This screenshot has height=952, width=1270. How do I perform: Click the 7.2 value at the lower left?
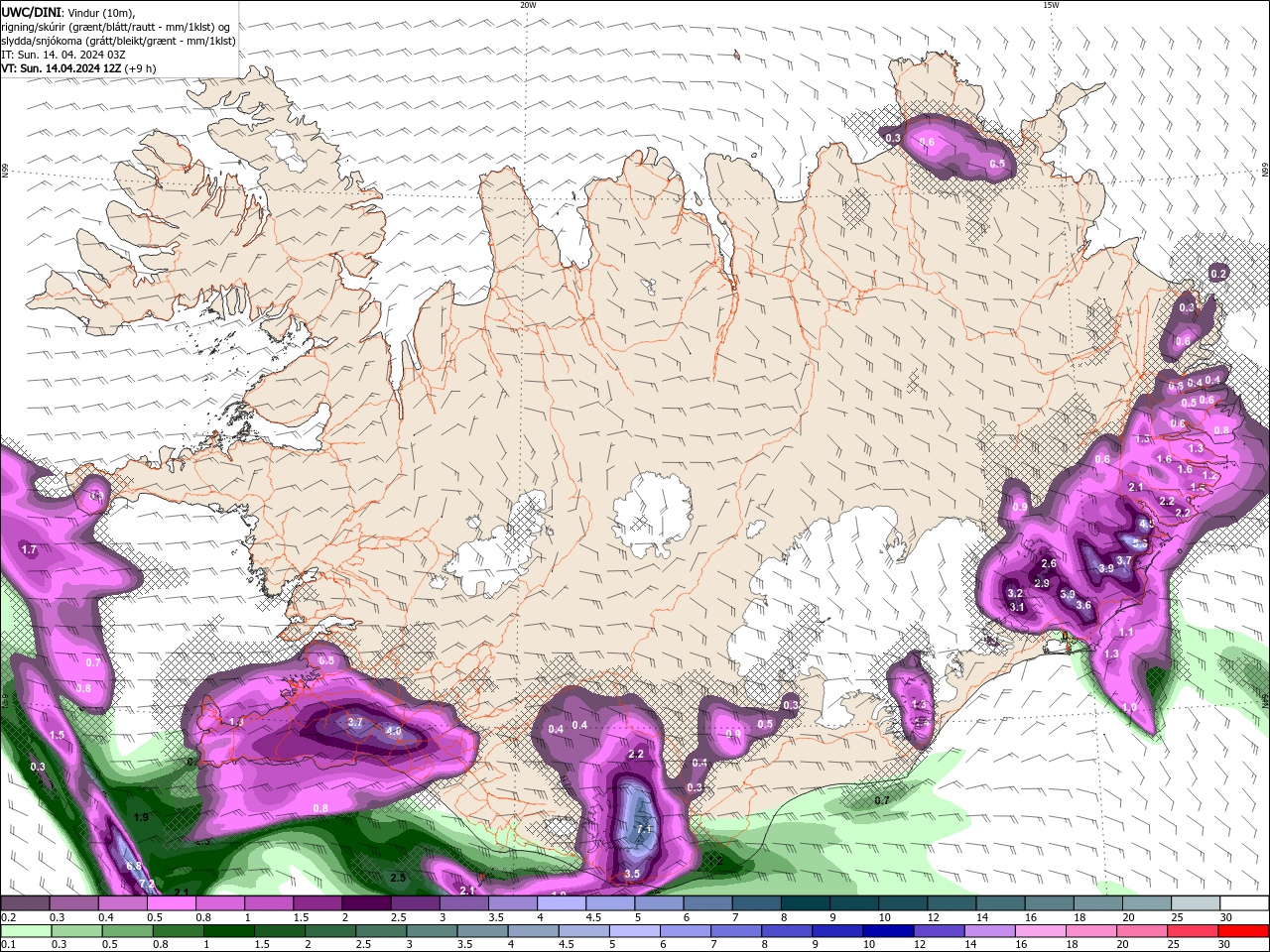tap(147, 884)
